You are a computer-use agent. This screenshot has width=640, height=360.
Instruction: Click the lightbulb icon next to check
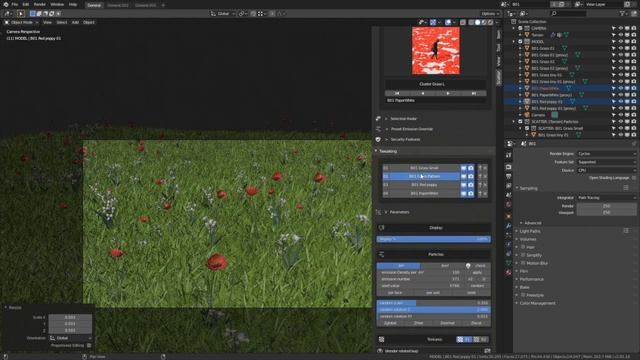pyautogui.click(x=468, y=266)
